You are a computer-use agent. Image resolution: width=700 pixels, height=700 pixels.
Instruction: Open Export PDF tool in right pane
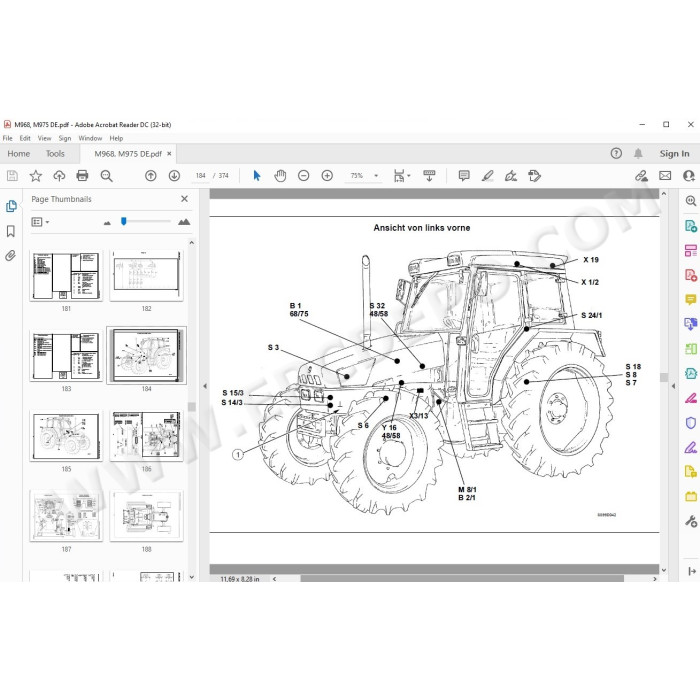coord(691,226)
